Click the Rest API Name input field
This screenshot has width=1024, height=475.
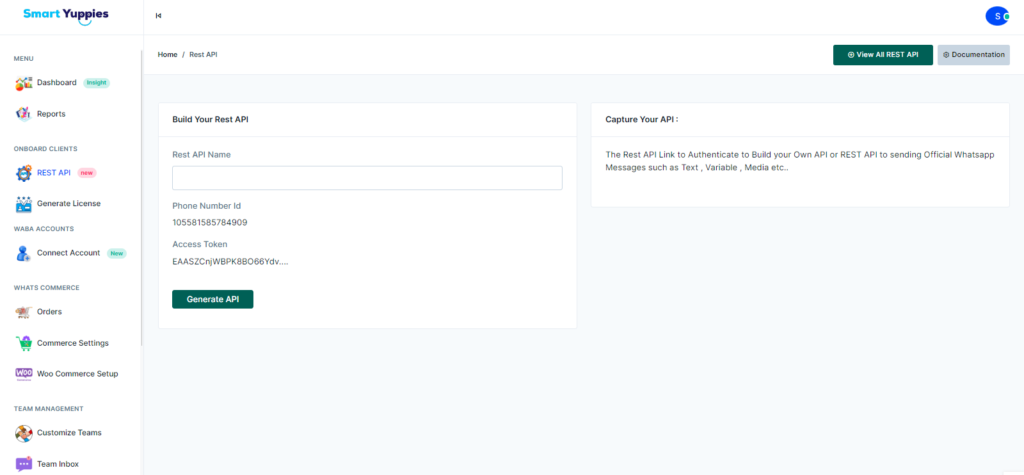point(367,178)
